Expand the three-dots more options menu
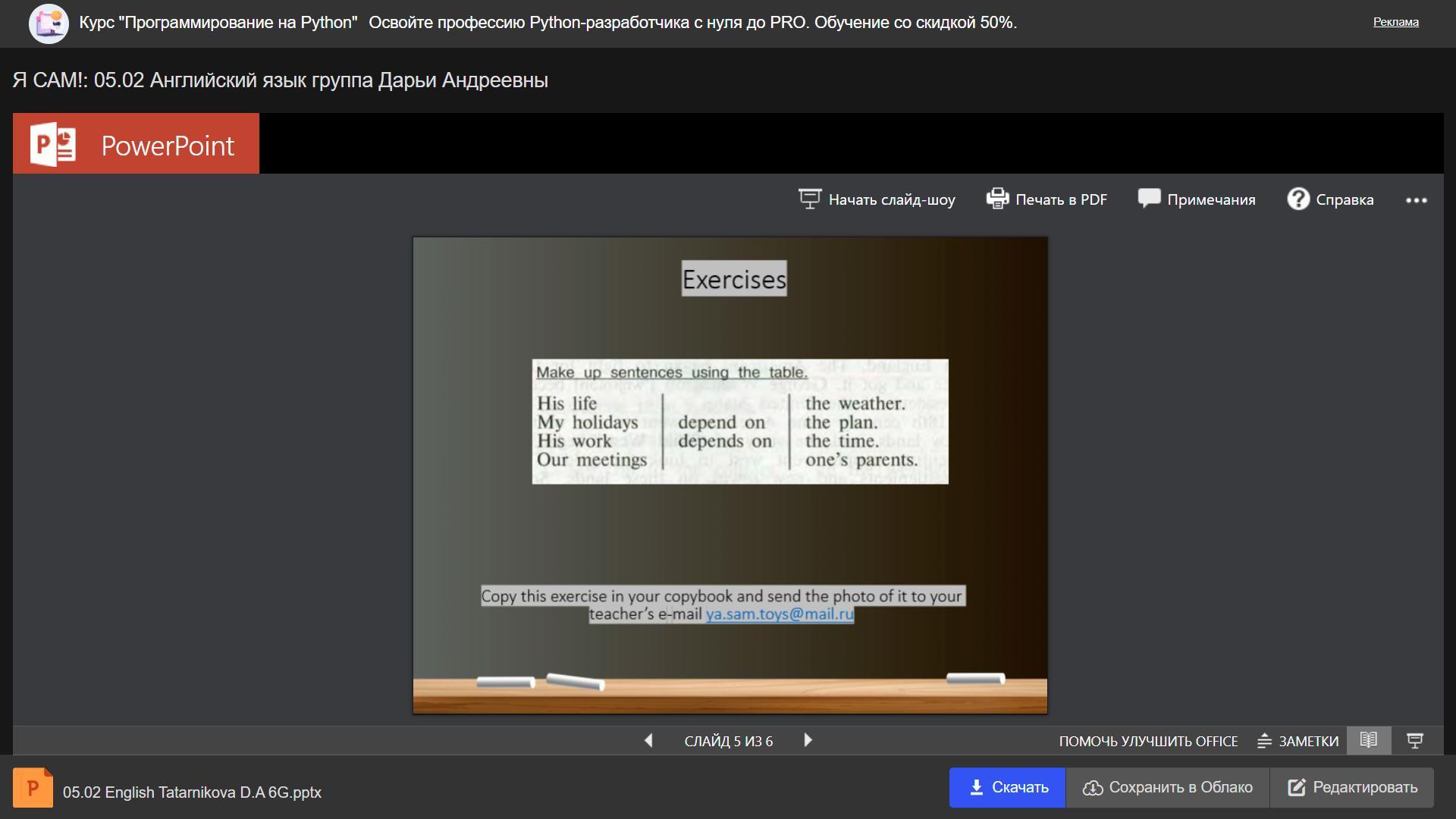The height and width of the screenshot is (819, 1456). tap(1416, 200)
